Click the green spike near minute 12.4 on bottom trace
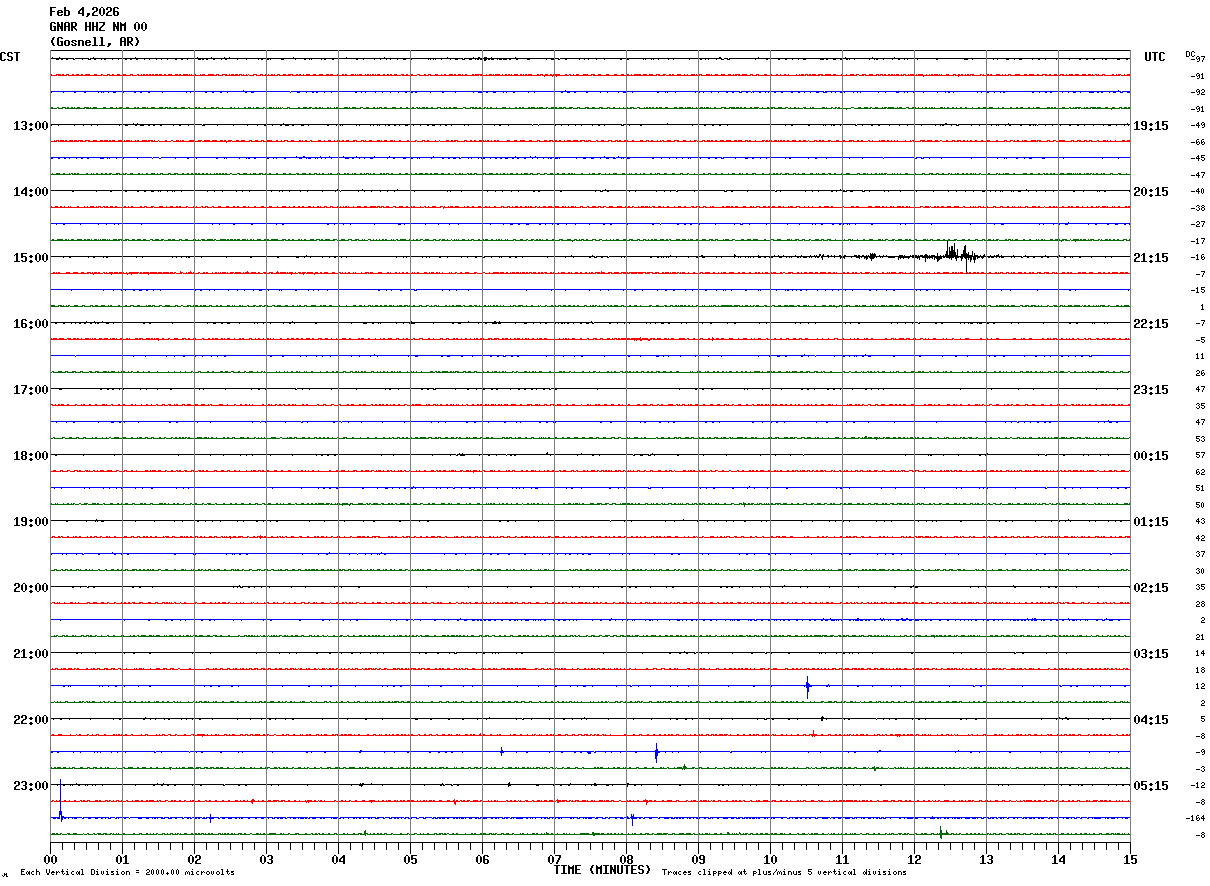The width and height of the screenshot is (1210, 886). pos(941,832)
